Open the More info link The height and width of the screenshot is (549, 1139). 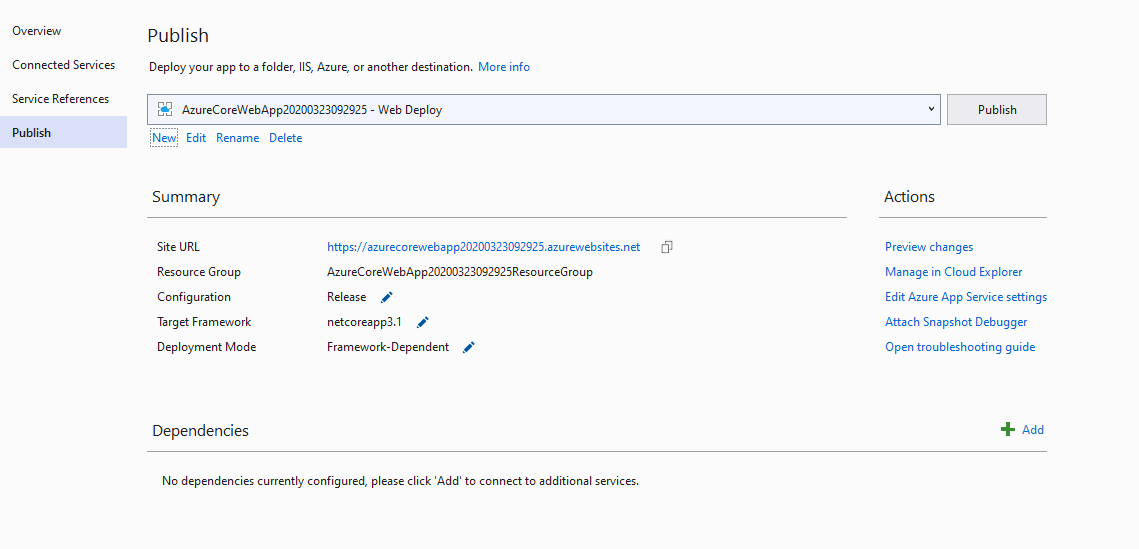504,67
